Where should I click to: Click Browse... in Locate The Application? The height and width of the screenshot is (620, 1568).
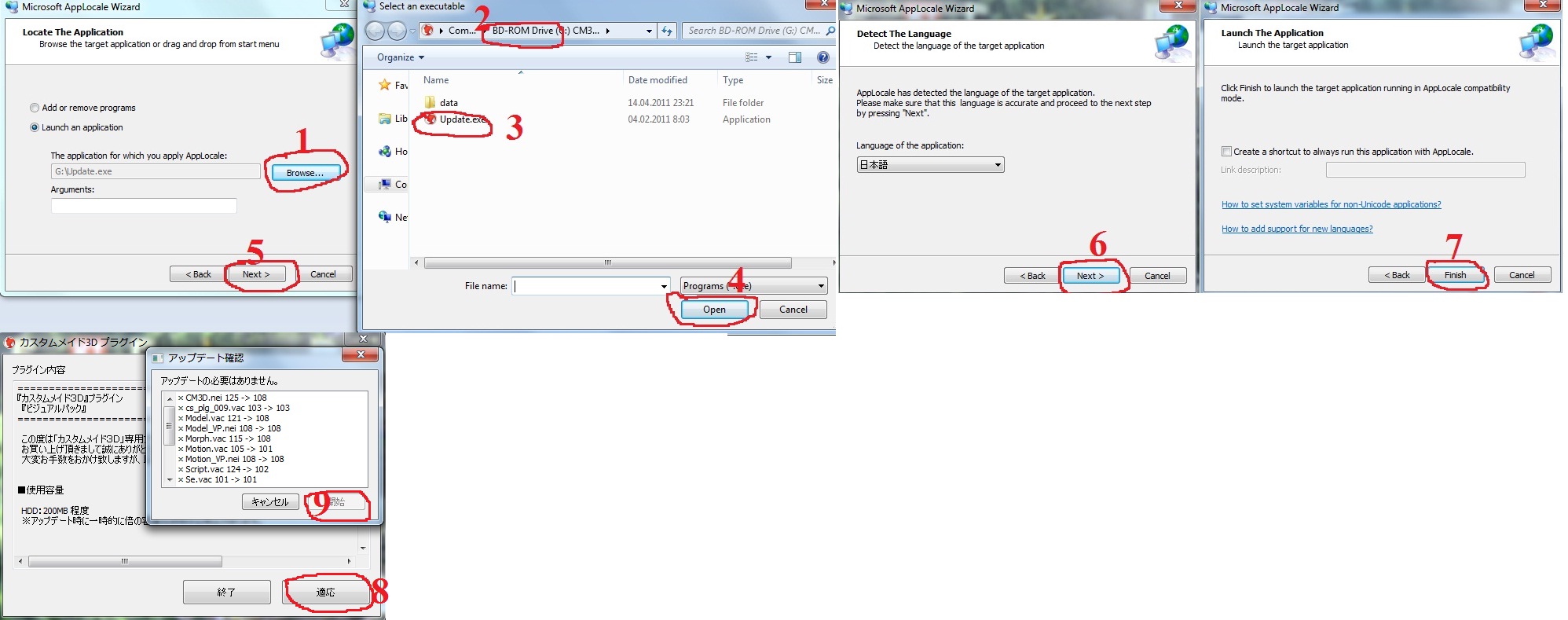coord(306,172)
